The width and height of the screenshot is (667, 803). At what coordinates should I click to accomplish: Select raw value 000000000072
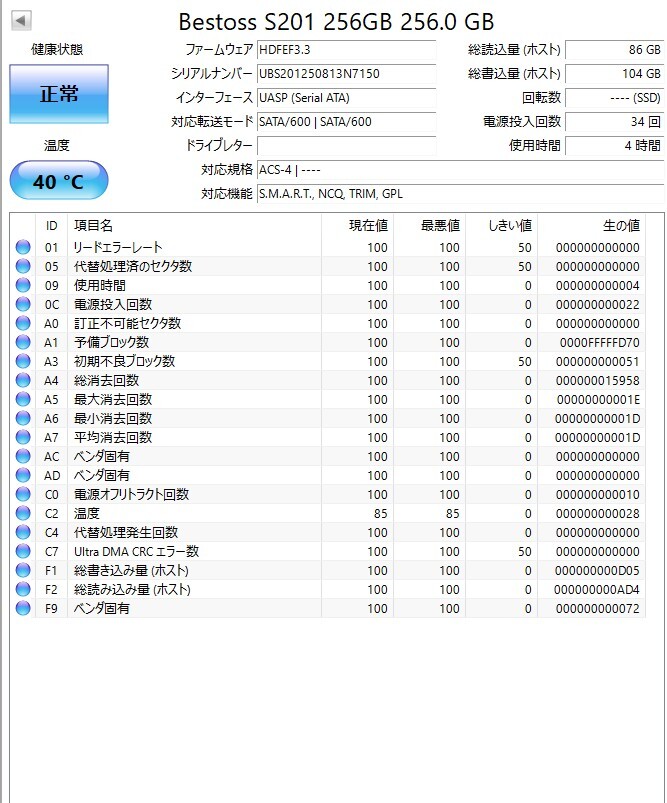[598, 608]
